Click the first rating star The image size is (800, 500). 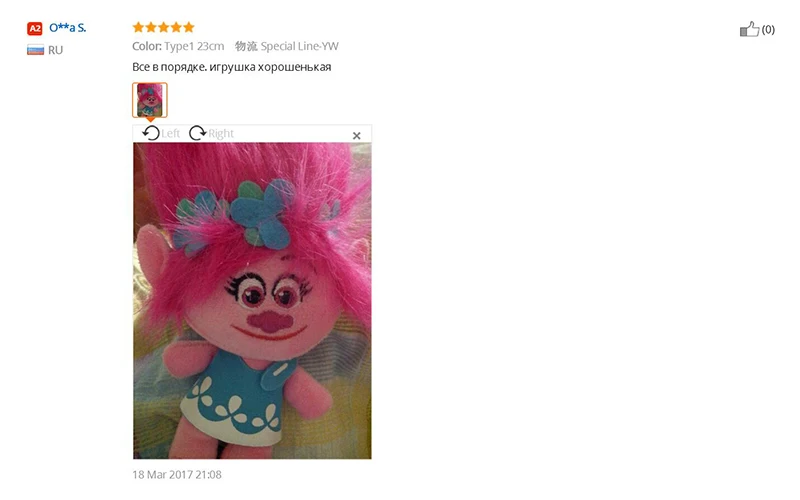[138, 27]
